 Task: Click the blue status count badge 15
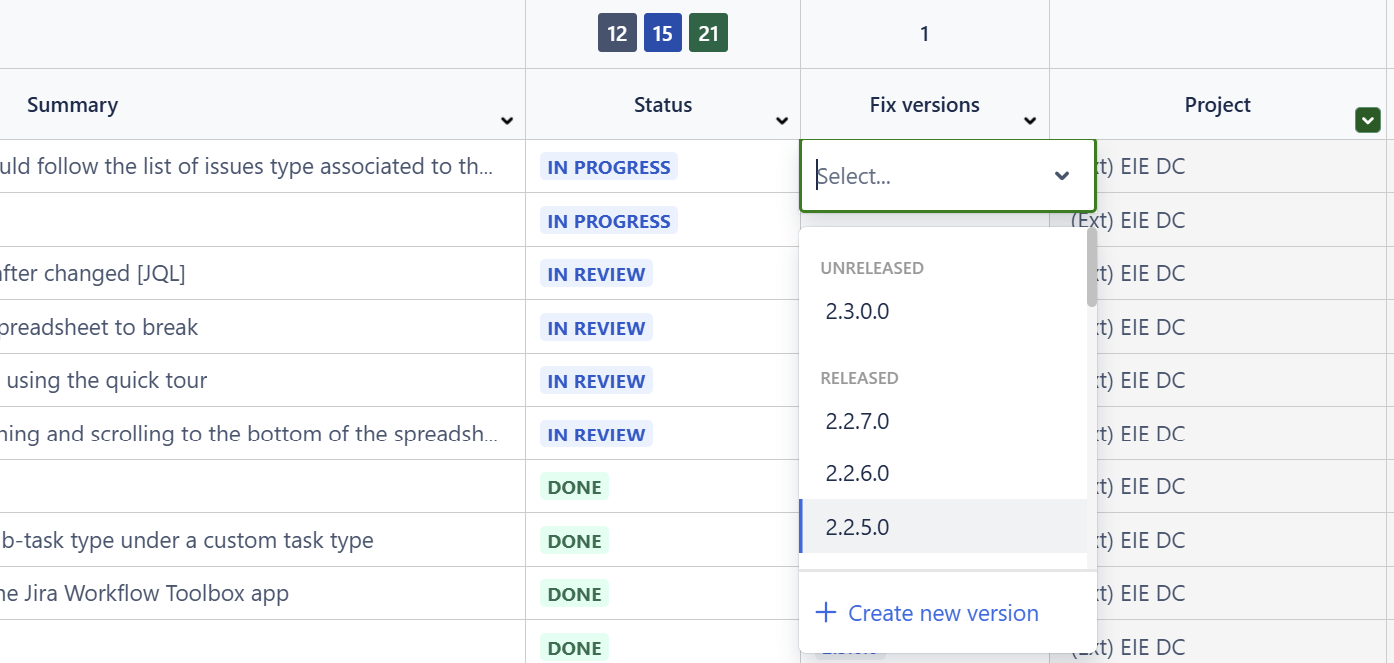click(662, 34)
